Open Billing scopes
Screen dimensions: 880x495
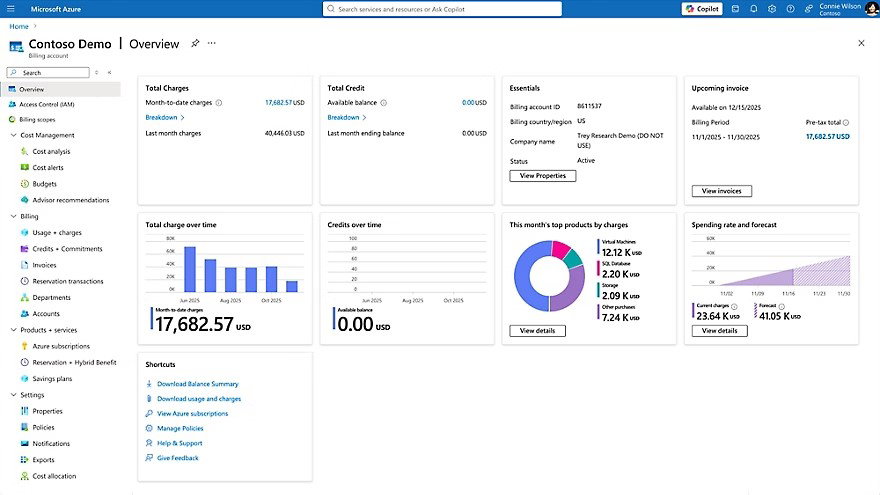tap(37, 120)
